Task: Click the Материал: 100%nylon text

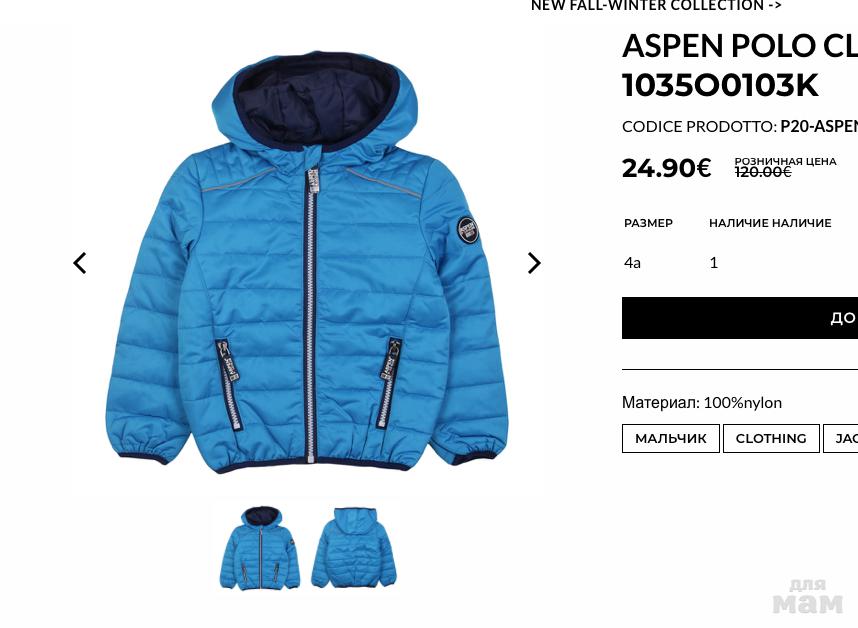Action: [702, 403]
